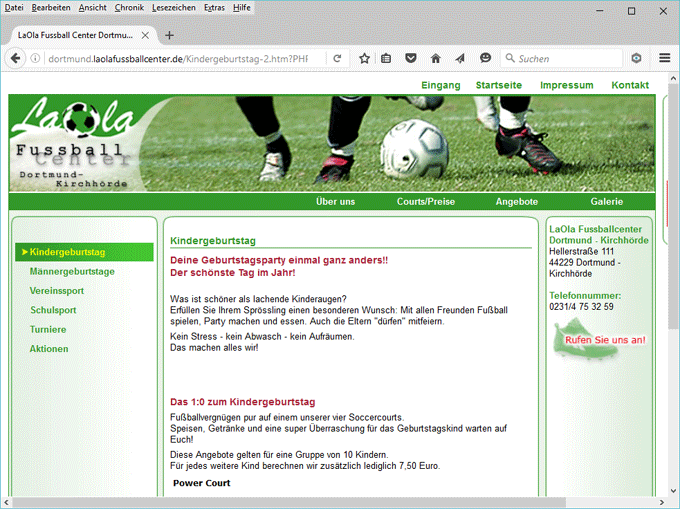Open the Hilfe menu

pos(242,7)
